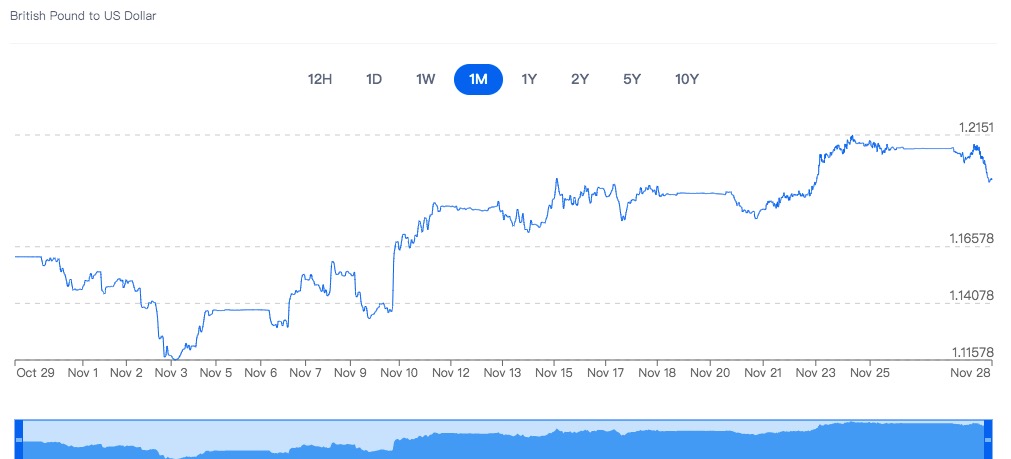Image resolution: width=1011 pixels, height=459 pixels.
Task: Click the sharp rise on Nov 10
Action: [x=393, y=277]
